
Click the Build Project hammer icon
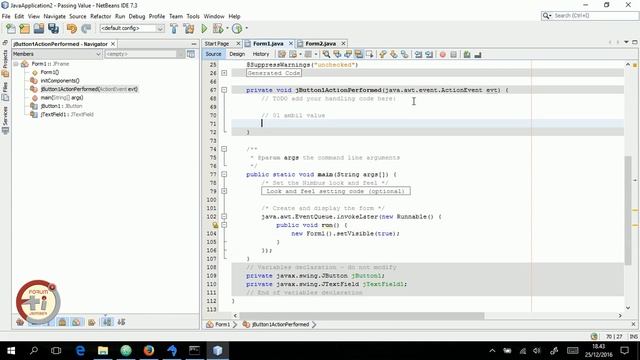pos(174,28)
